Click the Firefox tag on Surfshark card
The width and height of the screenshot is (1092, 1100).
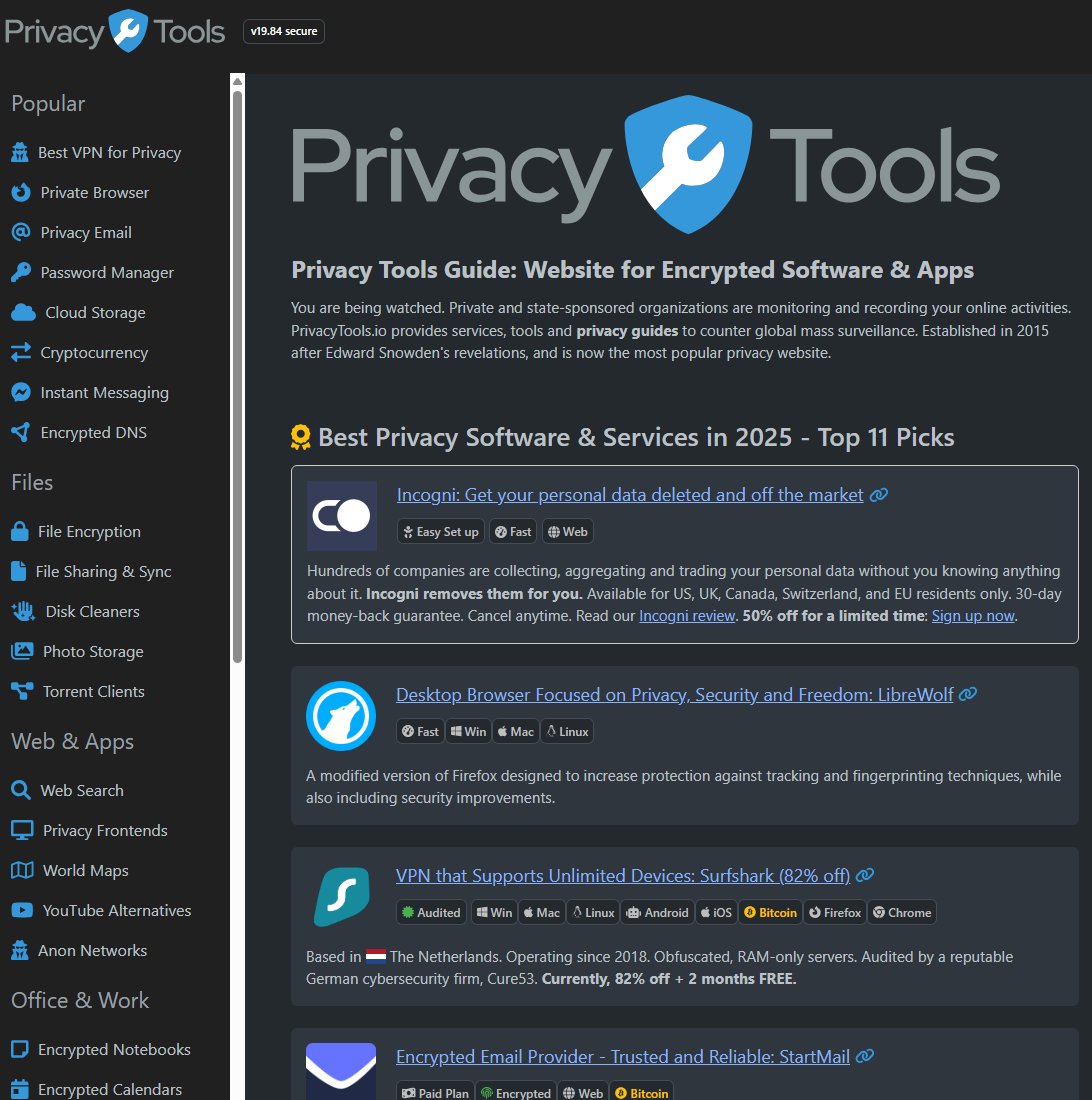(x=835, y=913)
